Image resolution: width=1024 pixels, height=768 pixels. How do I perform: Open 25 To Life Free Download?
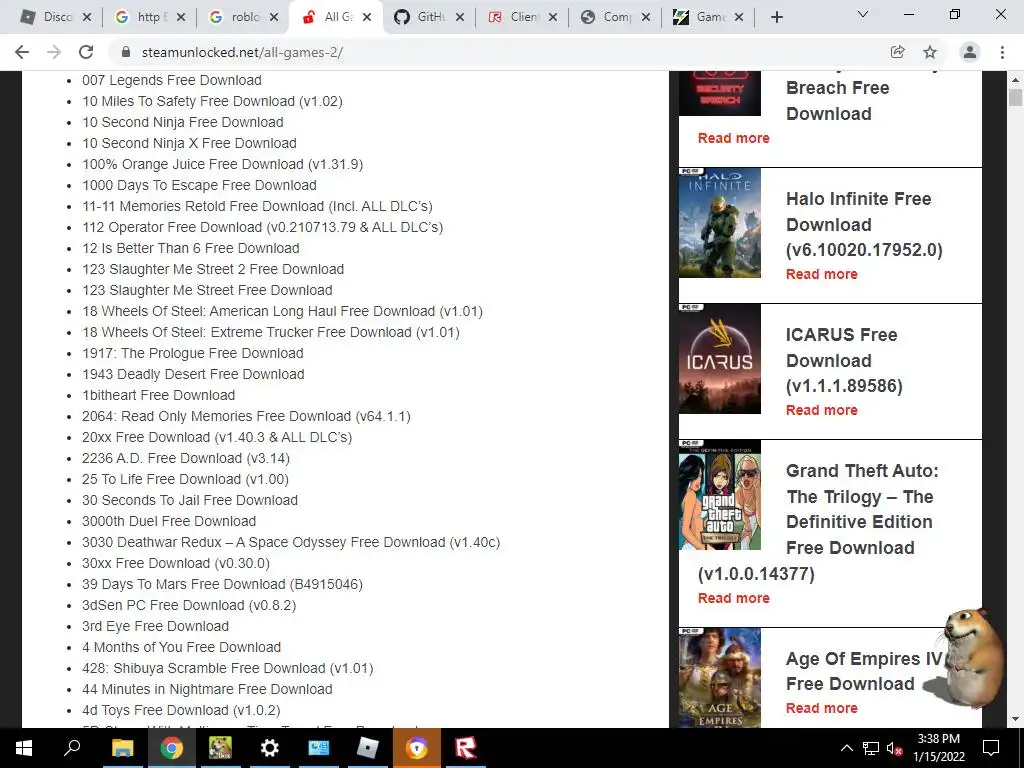[x=185, y=479]
